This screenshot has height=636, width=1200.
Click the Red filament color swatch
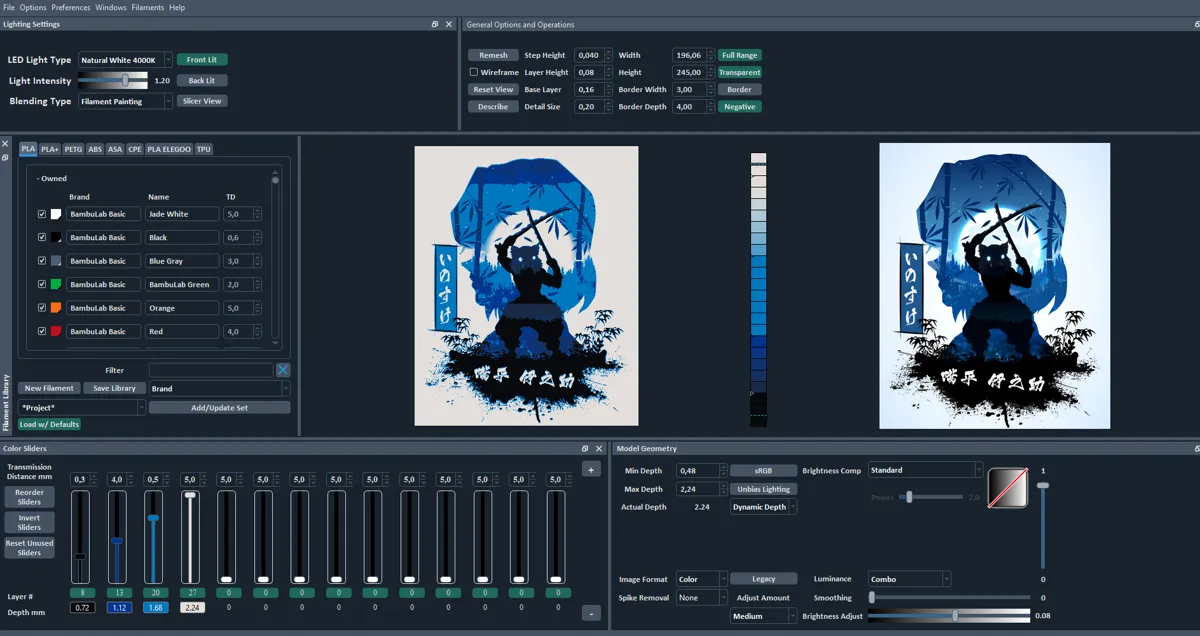click(x=56, y=331)
